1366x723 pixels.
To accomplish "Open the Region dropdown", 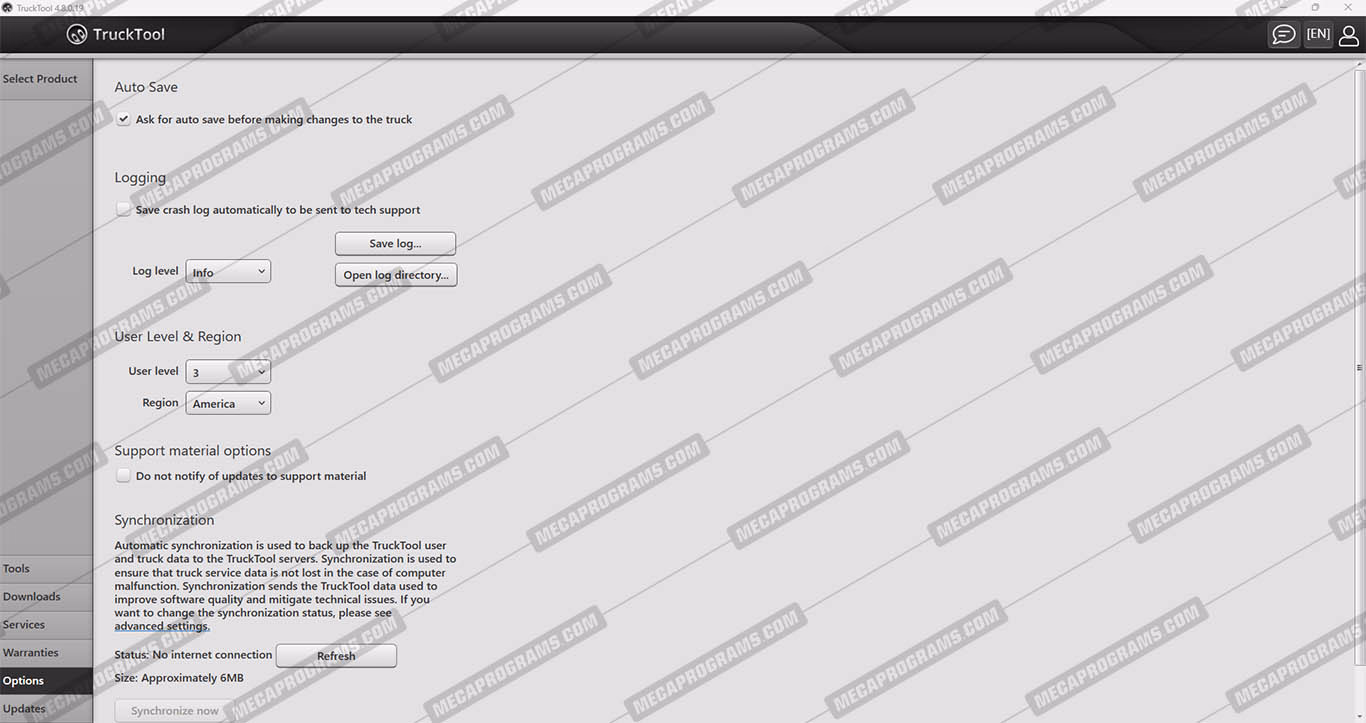I will point(228,403).
